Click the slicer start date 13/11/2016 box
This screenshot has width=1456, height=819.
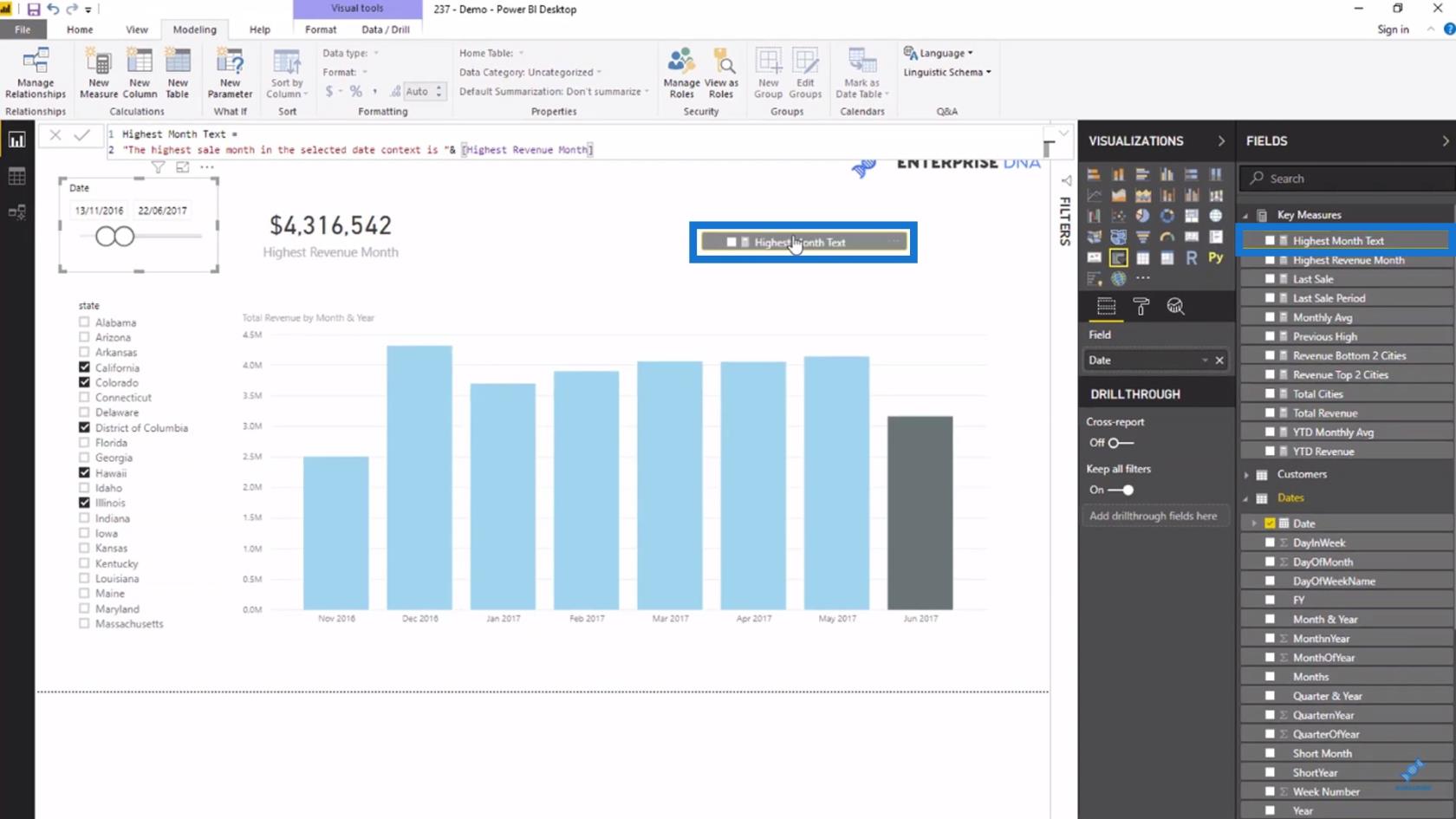click(x=99, y=211)
